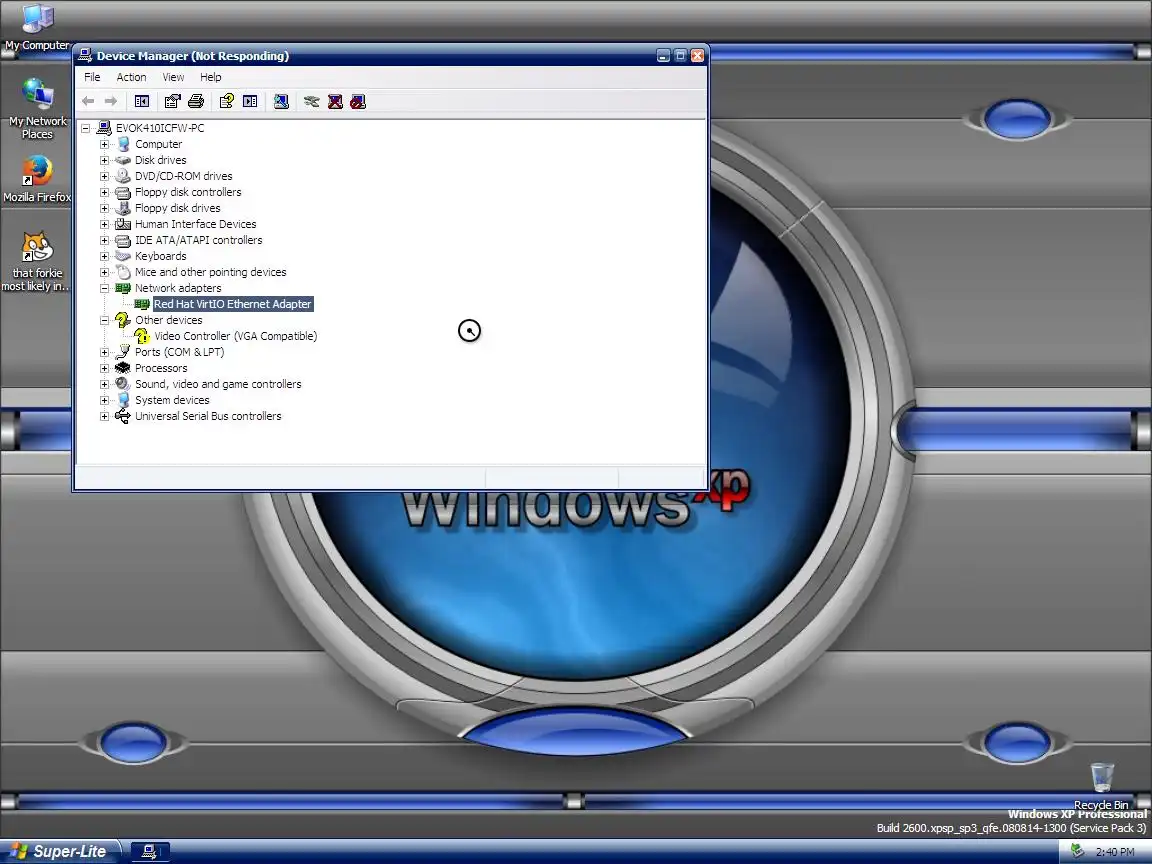This screenshot has width=1152, height=864.
Task: Maximize the Device Manager window
Action: [x=680, y=56]
